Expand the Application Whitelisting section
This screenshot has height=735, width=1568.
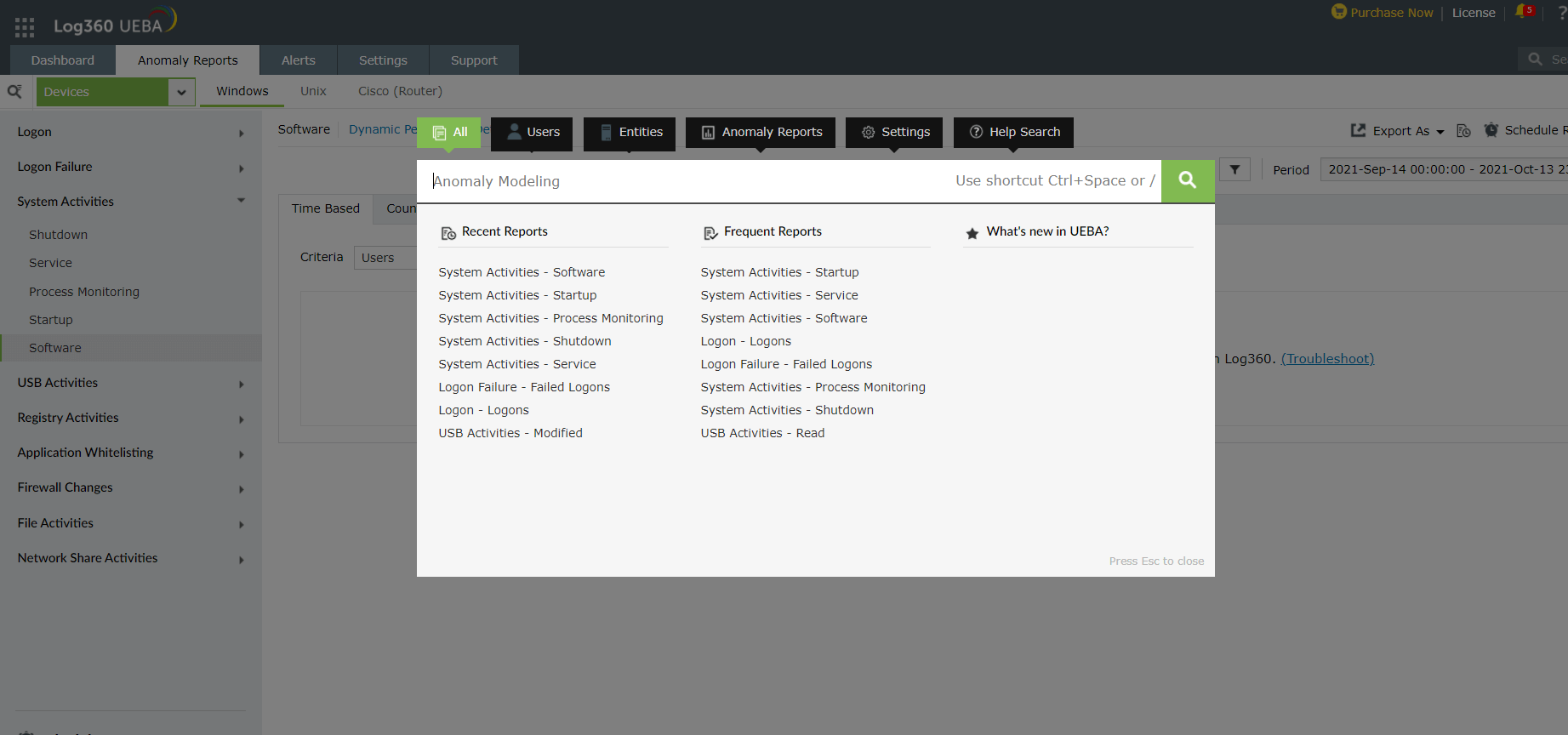(x=242, y=454)
